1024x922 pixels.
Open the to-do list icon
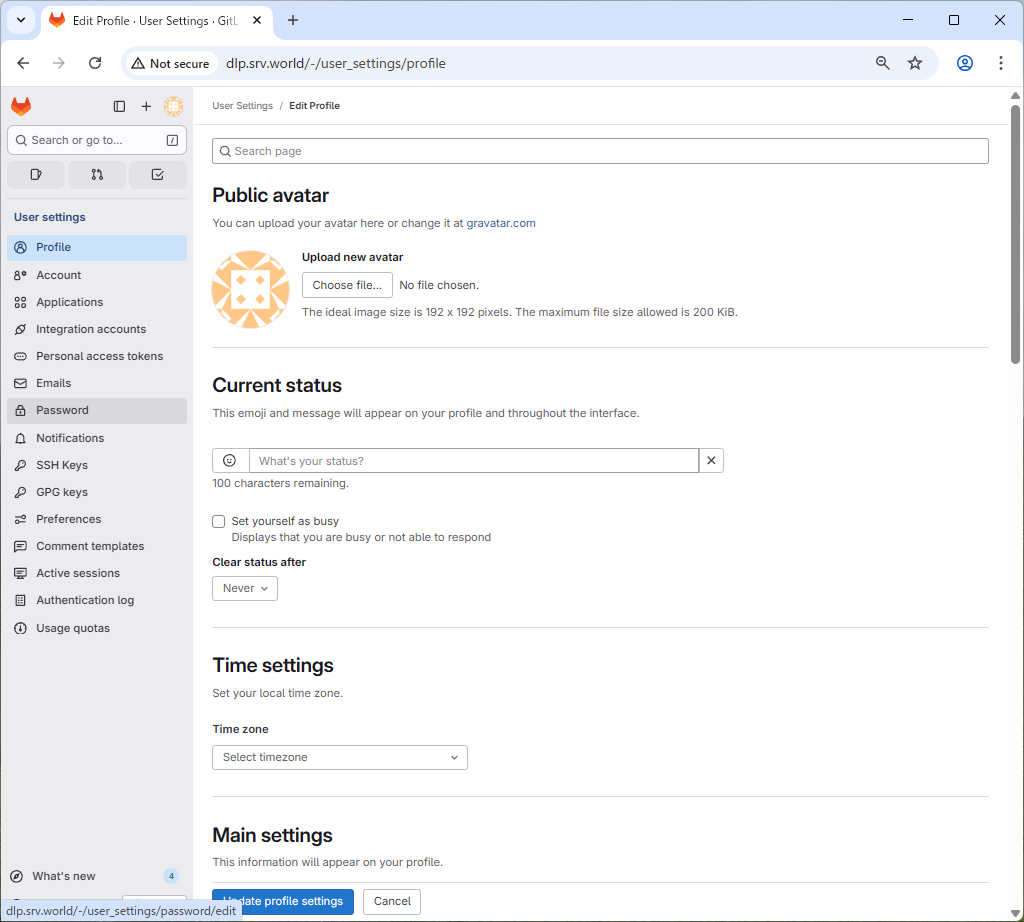coord(157,175)
